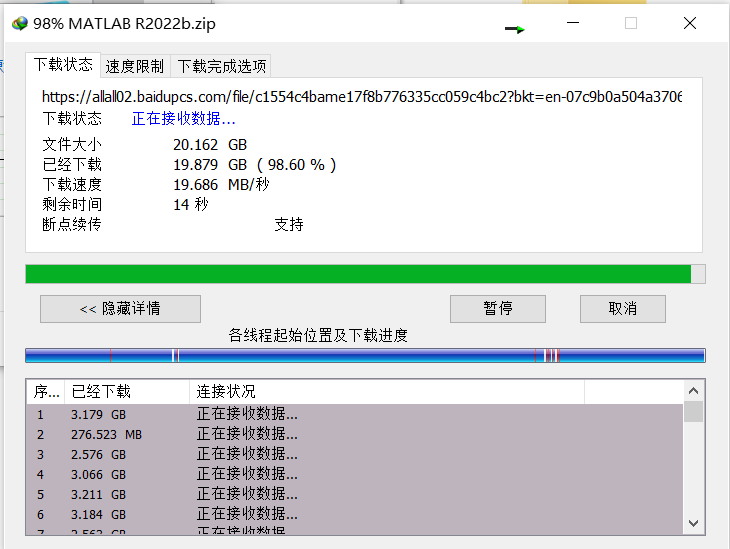Click the thread list scrollbar thumb

(693, 412)
